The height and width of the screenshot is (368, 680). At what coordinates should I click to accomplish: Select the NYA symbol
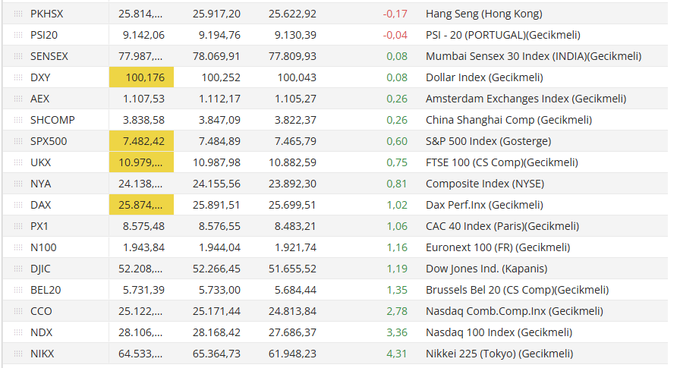[x=40, y=184]
